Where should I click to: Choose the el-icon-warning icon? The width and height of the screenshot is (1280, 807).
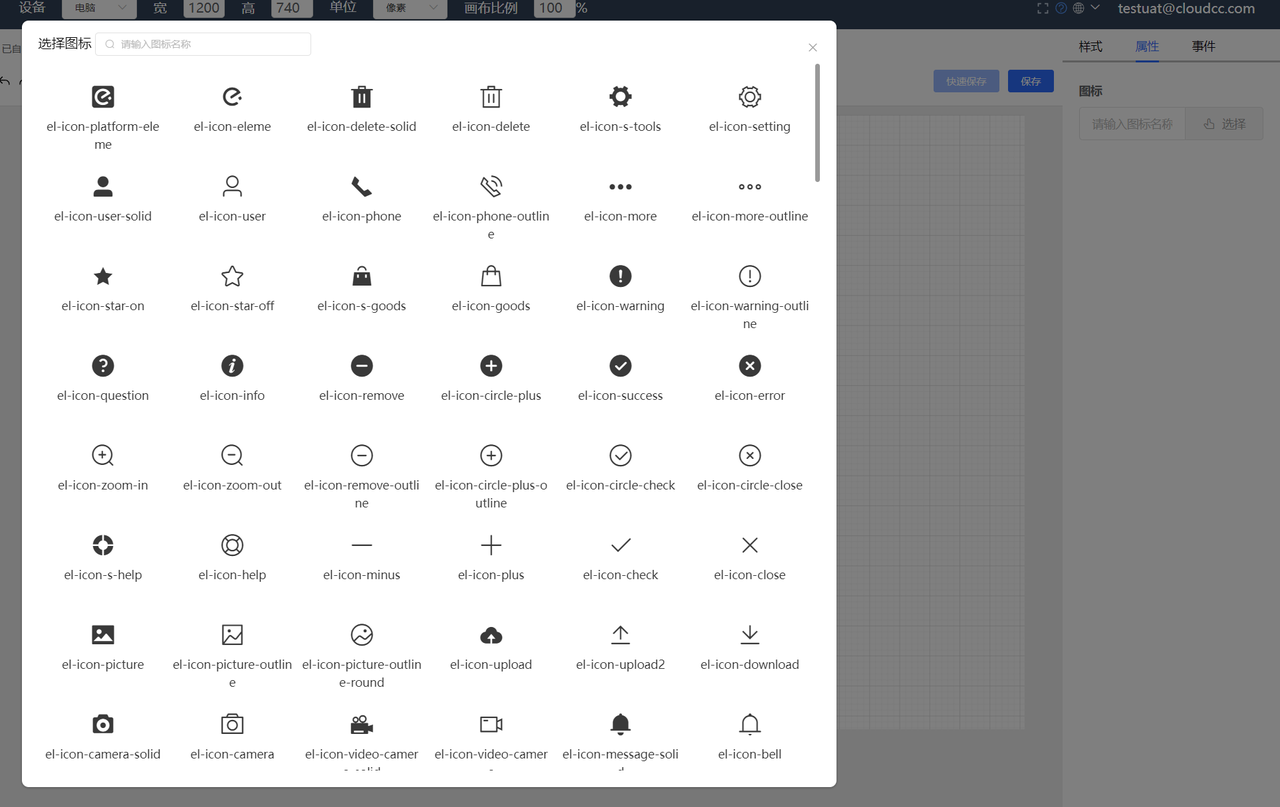point(620,277)
